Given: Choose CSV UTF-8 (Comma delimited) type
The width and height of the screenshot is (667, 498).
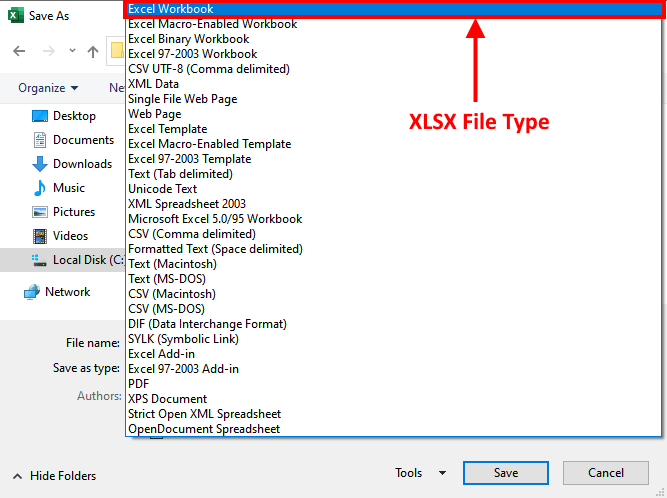Looking at the screenshot, I should coord(394,69).
